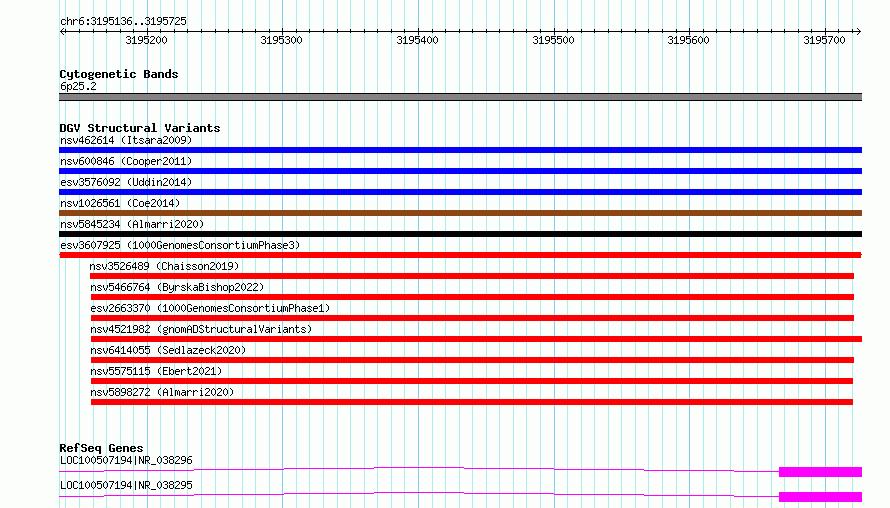
Task: Select the blue bar under nsv600846
Action: [460, 171]
